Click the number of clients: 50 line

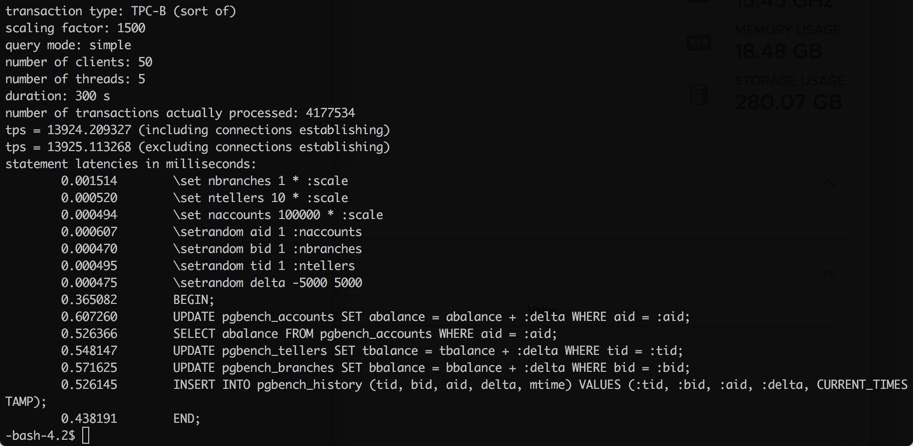click(x=79, y=62)
